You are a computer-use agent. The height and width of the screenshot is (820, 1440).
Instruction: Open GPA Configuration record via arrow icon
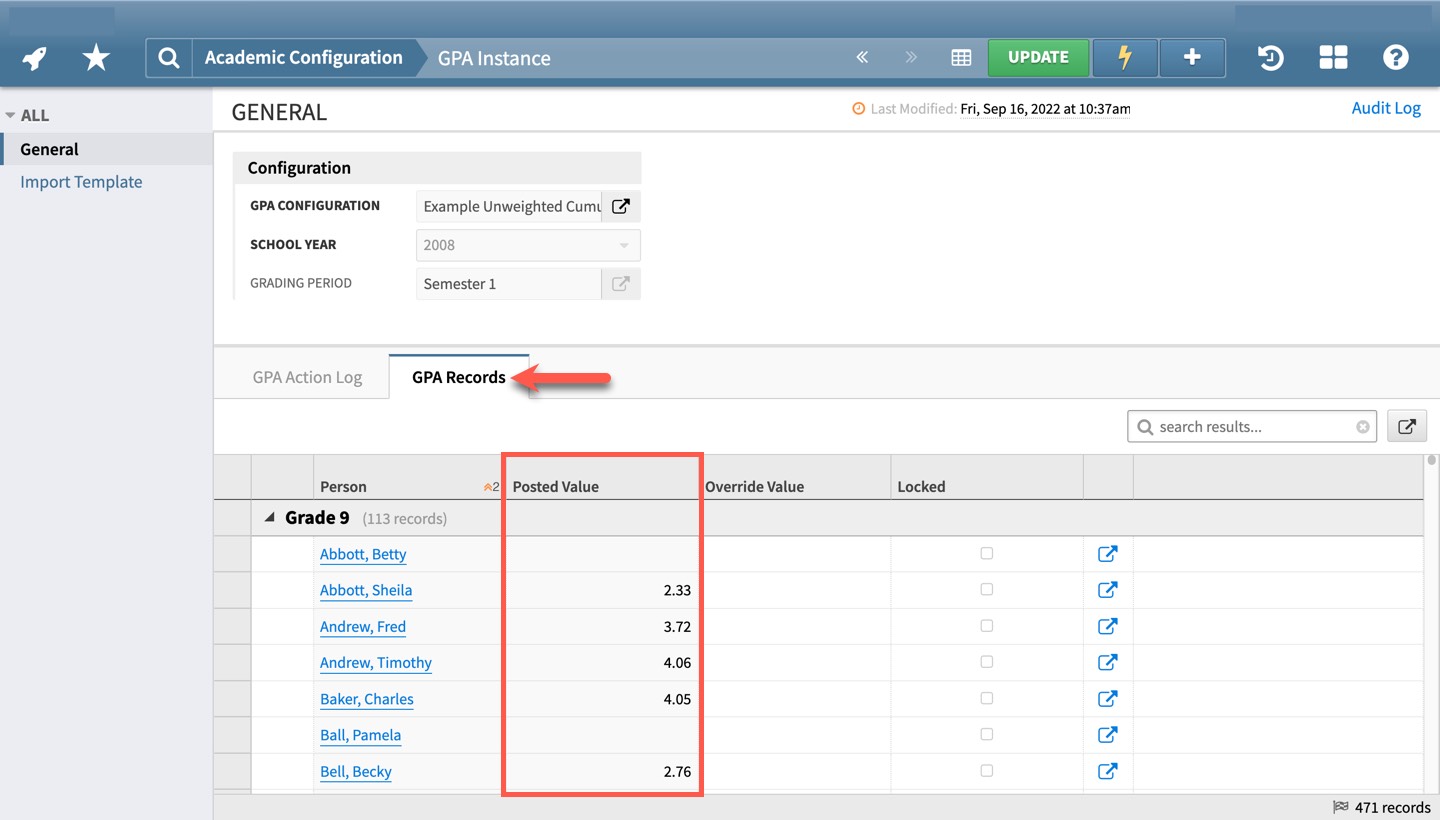pyautogui.click(x=621, y=207)
